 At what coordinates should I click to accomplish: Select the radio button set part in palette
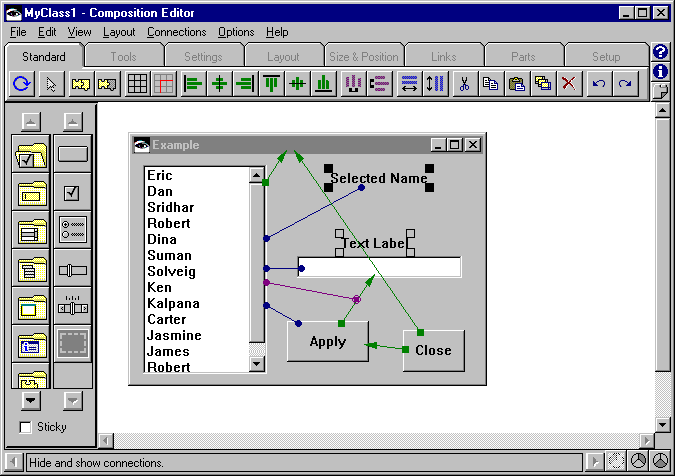pos(73,229)
